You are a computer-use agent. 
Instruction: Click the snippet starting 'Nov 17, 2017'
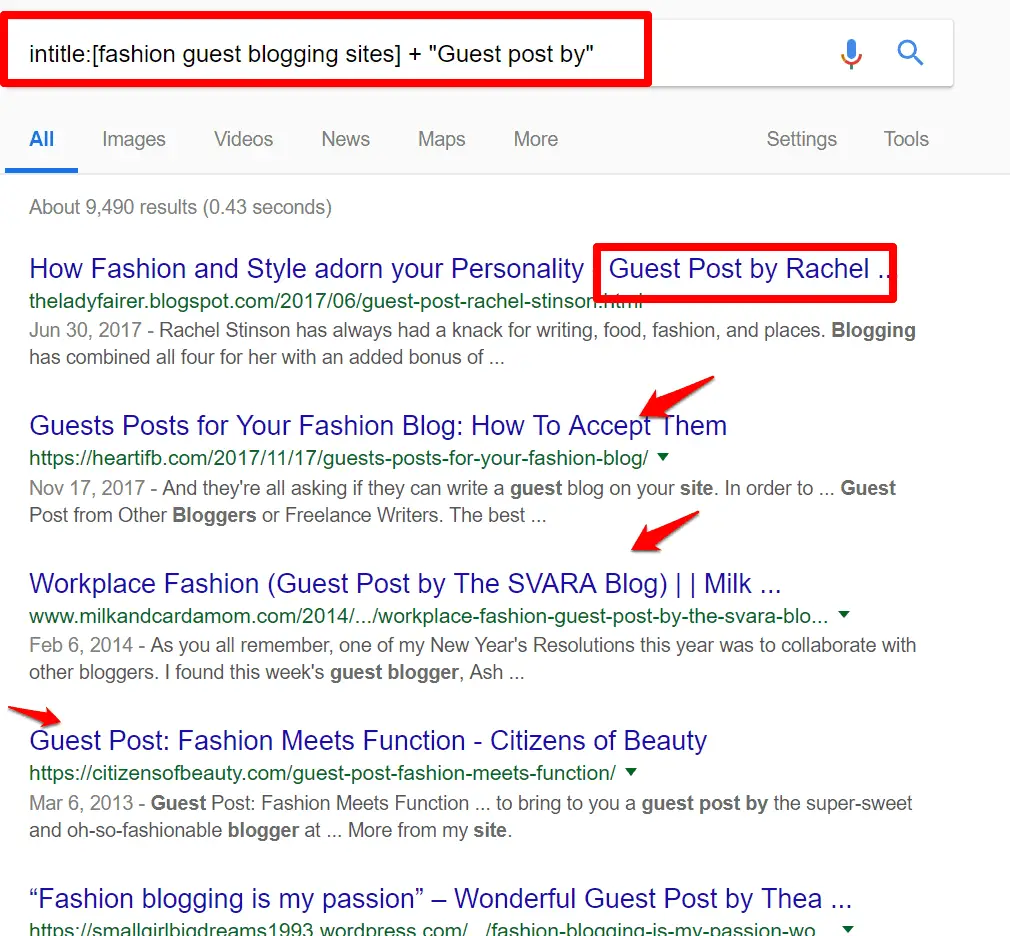tap(462, 502)
